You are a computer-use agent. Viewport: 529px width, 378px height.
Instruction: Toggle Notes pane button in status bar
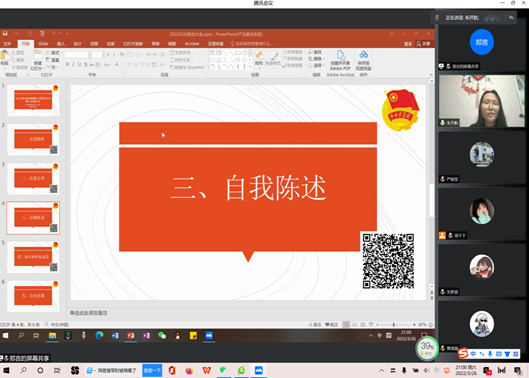tap(315, 324)
